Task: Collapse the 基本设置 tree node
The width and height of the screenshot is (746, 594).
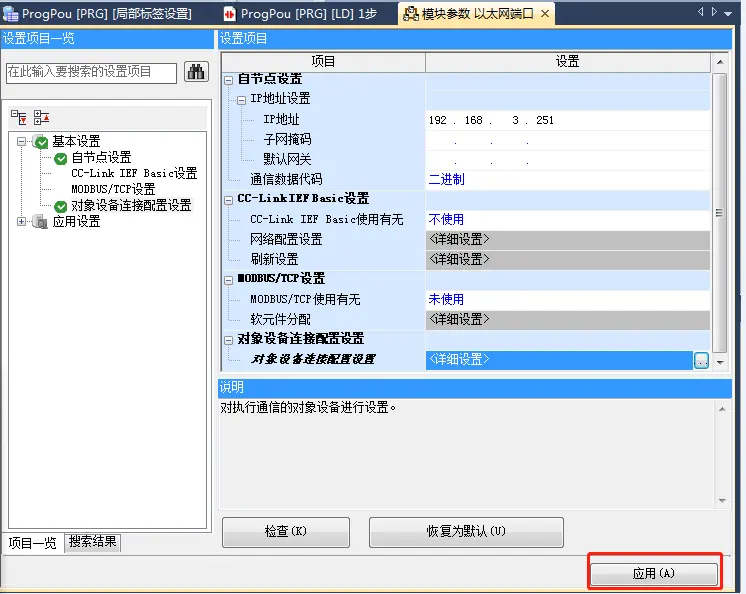Action: click(x=22, y=142)
